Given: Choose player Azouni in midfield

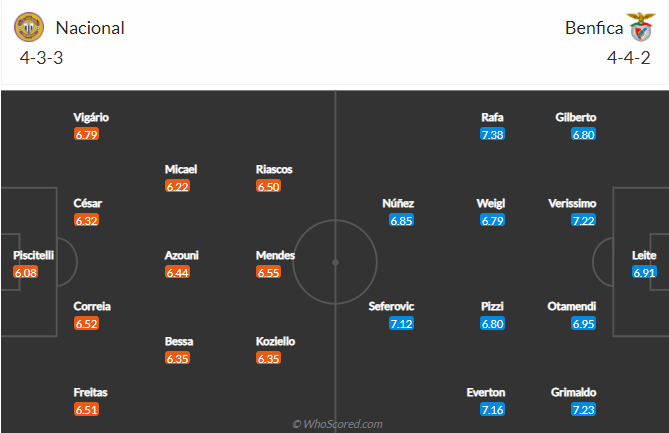Looking at the screenshot, I should coord(182,256).
